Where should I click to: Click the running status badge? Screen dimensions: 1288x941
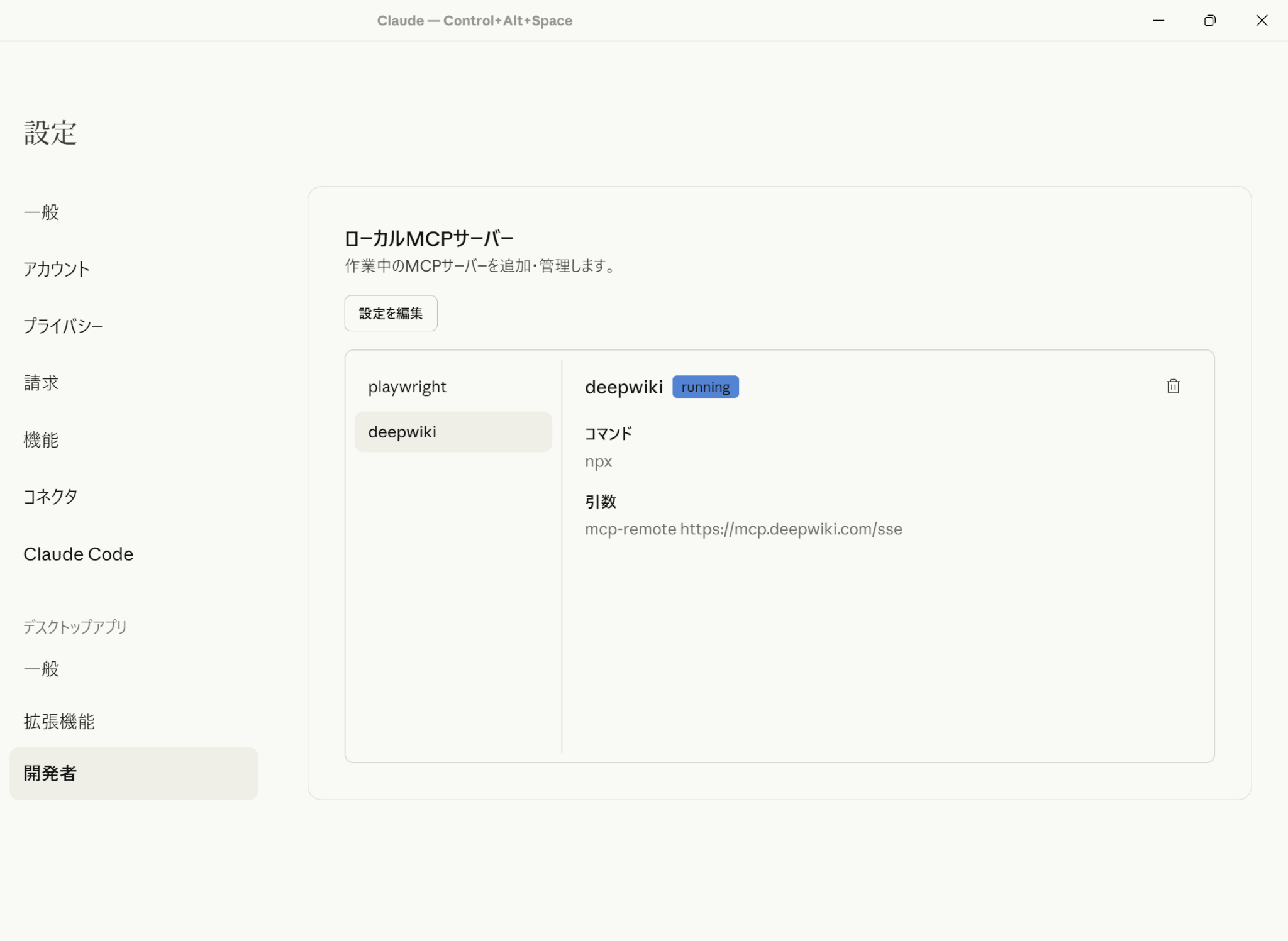coord(705,387)
